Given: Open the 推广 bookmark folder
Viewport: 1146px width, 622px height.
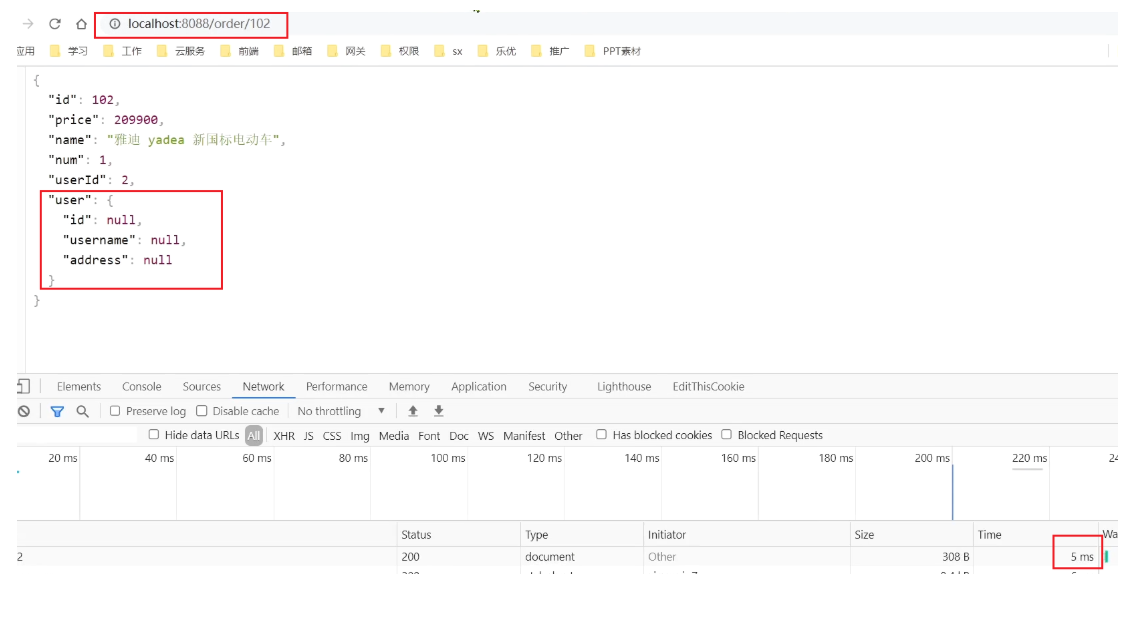Looking at the screenshot, I should click(x=550, y=51).
